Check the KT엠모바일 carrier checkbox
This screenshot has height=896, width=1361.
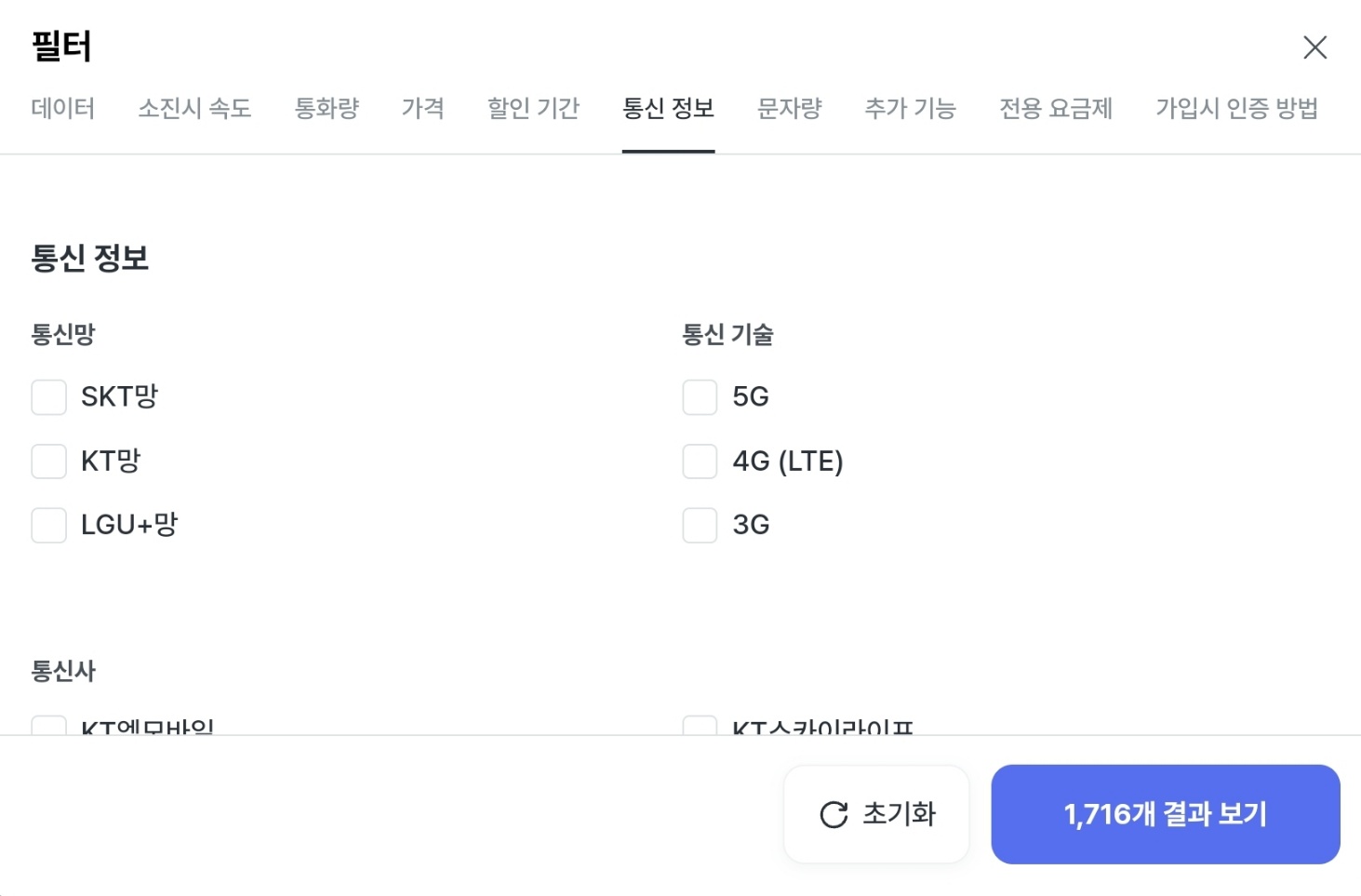point(48,729)
